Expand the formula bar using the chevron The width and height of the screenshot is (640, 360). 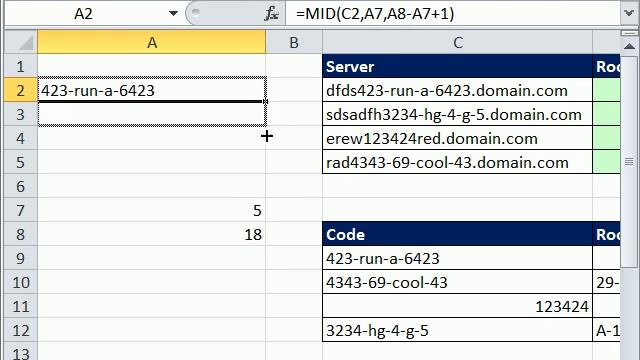tap(629, 14)
